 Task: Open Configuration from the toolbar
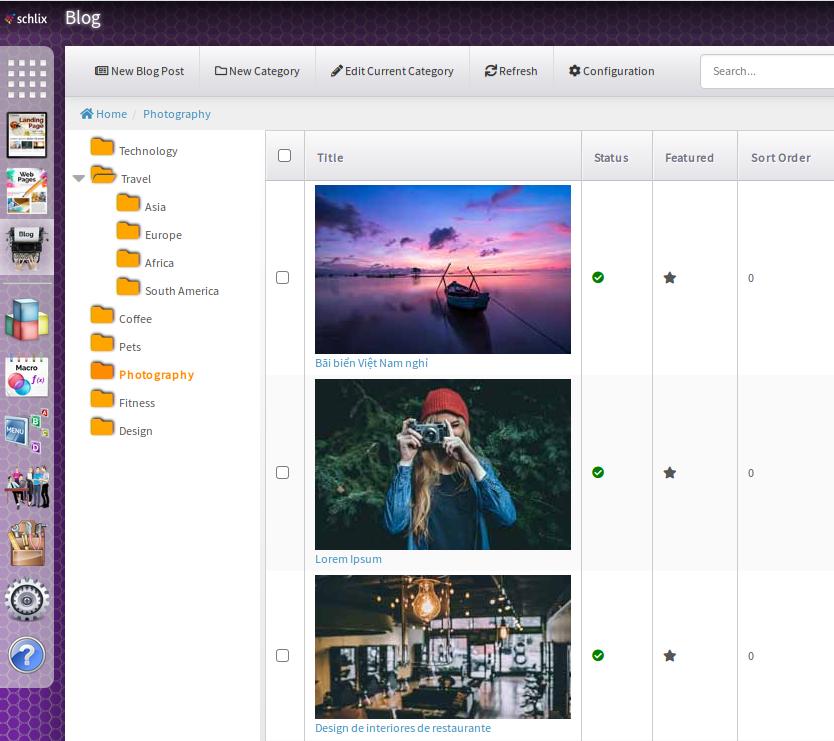point(611,71)
